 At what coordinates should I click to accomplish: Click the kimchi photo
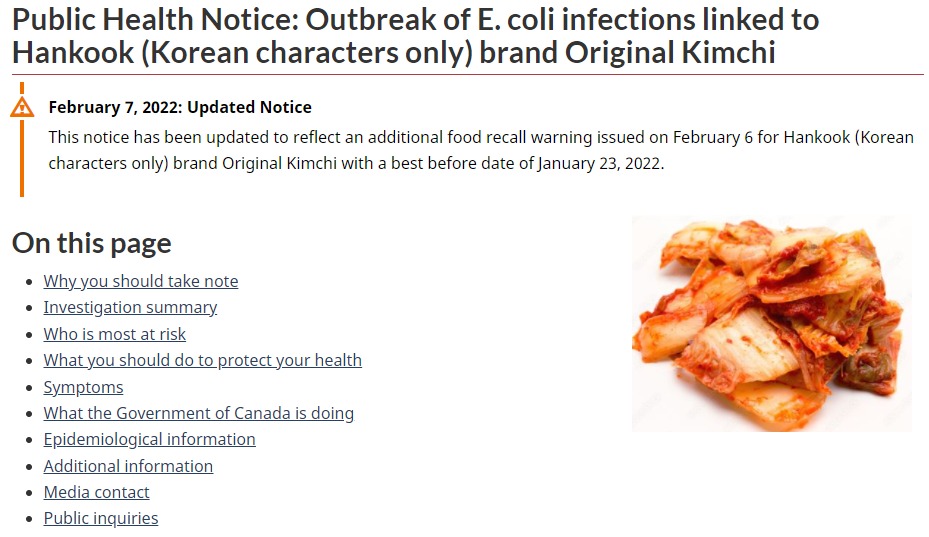pyautogui.click(x=771, y=324)
